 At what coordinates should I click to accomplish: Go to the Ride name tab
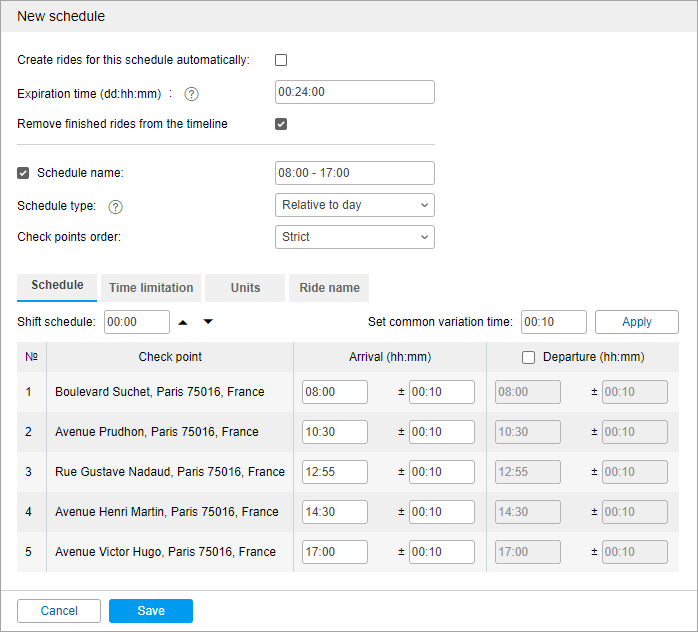pyautogui.click(x=329, y=288)
